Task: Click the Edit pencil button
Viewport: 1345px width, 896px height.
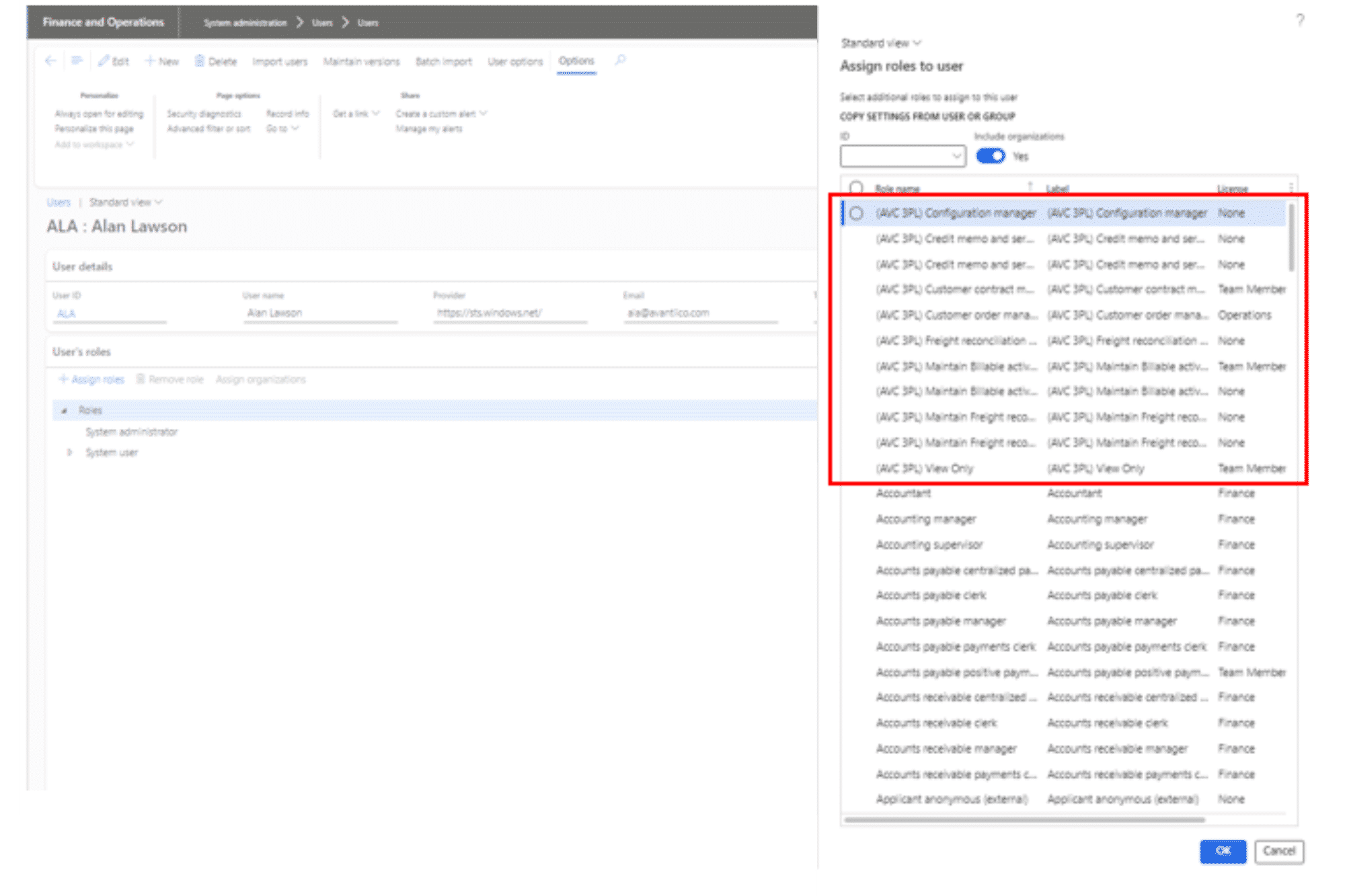Action: [x=113, y=61]
